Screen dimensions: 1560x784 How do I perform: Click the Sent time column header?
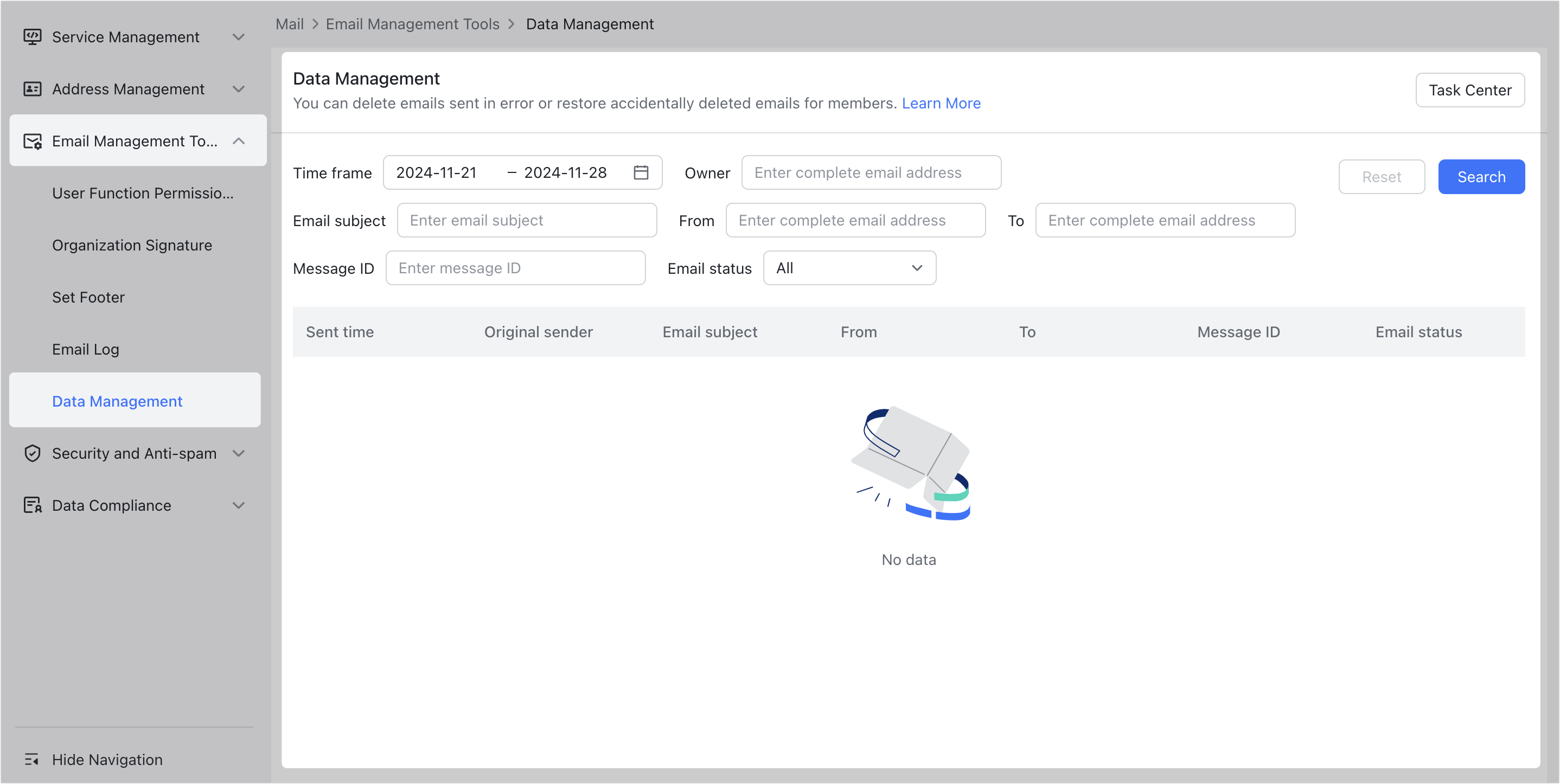click(x=340, y=332)
